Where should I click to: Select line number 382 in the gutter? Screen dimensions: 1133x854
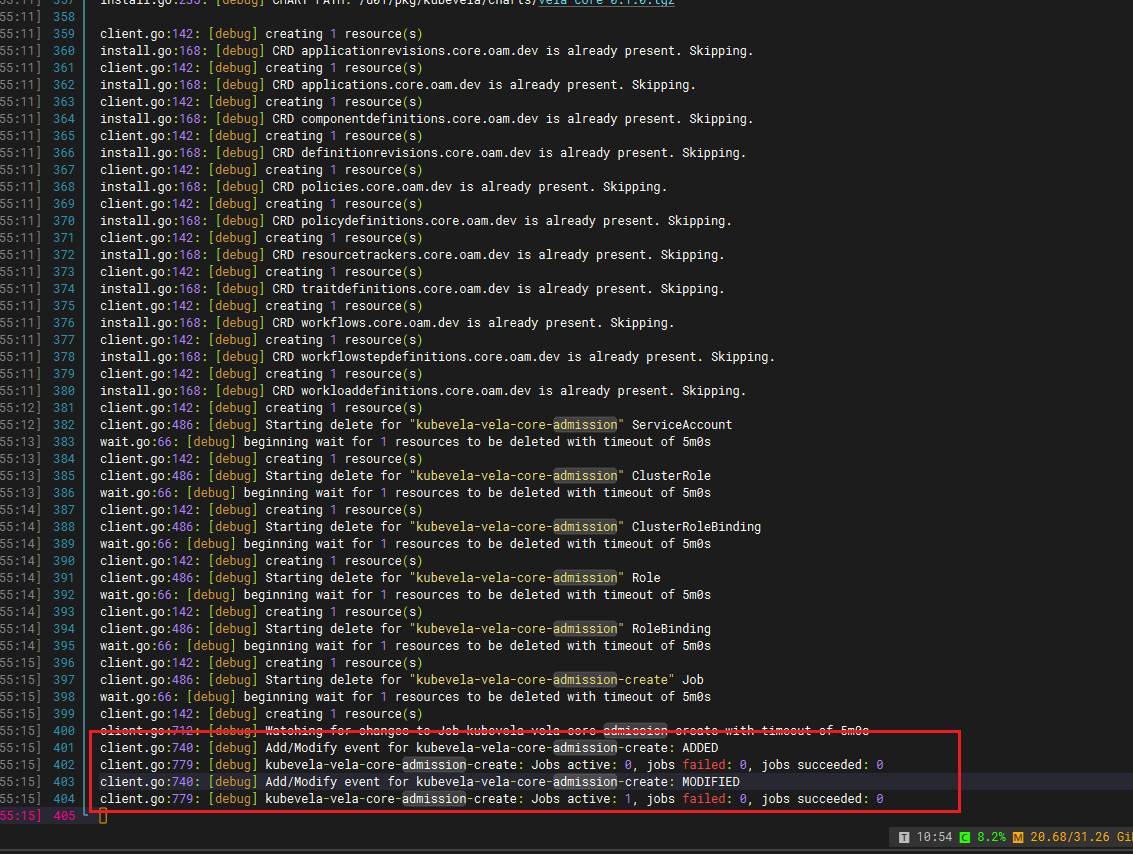pyautogui.click(x=64, y=425)
